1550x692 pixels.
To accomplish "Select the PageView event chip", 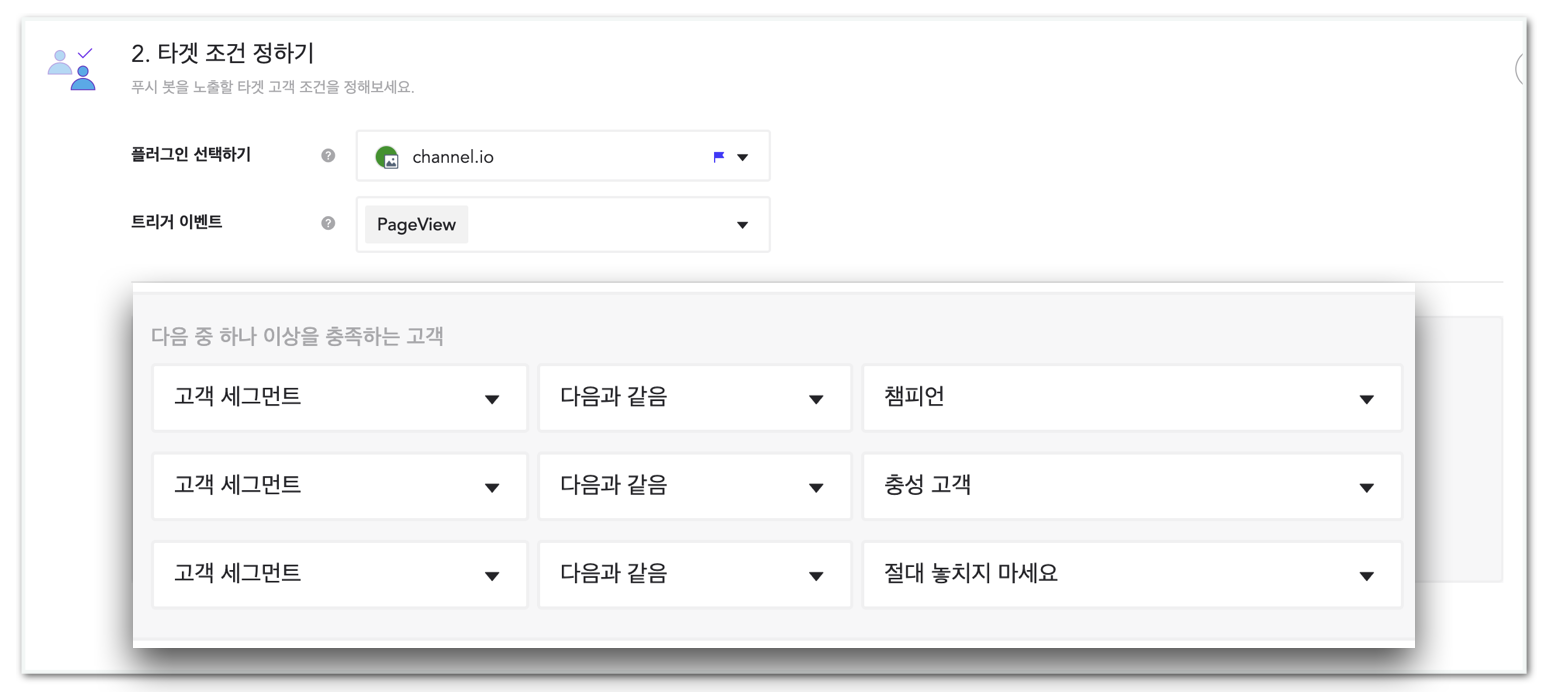I will (x=416, y=225).
